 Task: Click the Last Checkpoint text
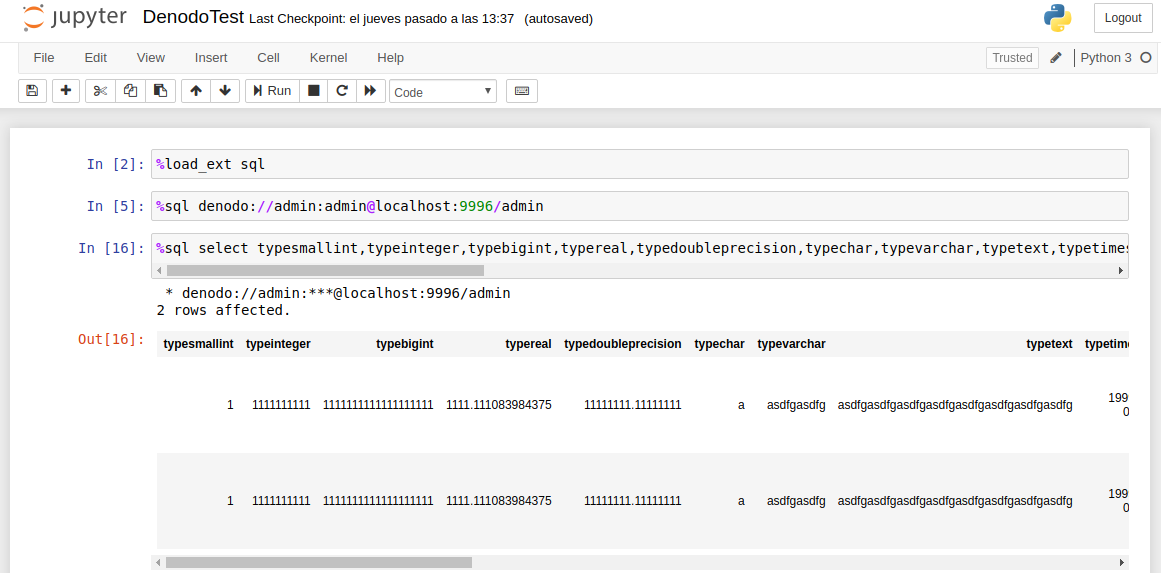tap(381, 19)
